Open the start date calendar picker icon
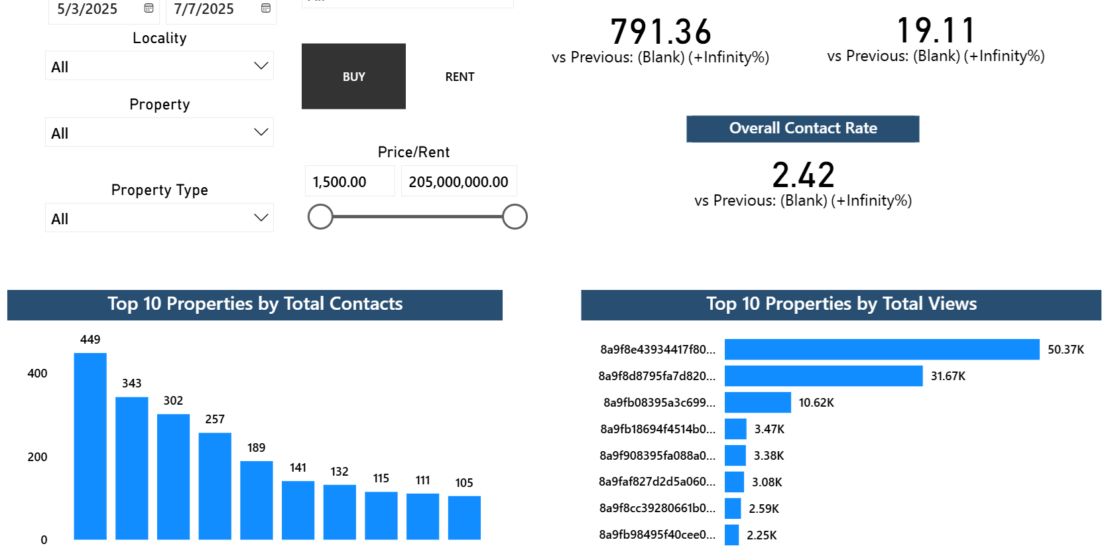Viewport: 1110px width, 550px height. click(149, 8)
